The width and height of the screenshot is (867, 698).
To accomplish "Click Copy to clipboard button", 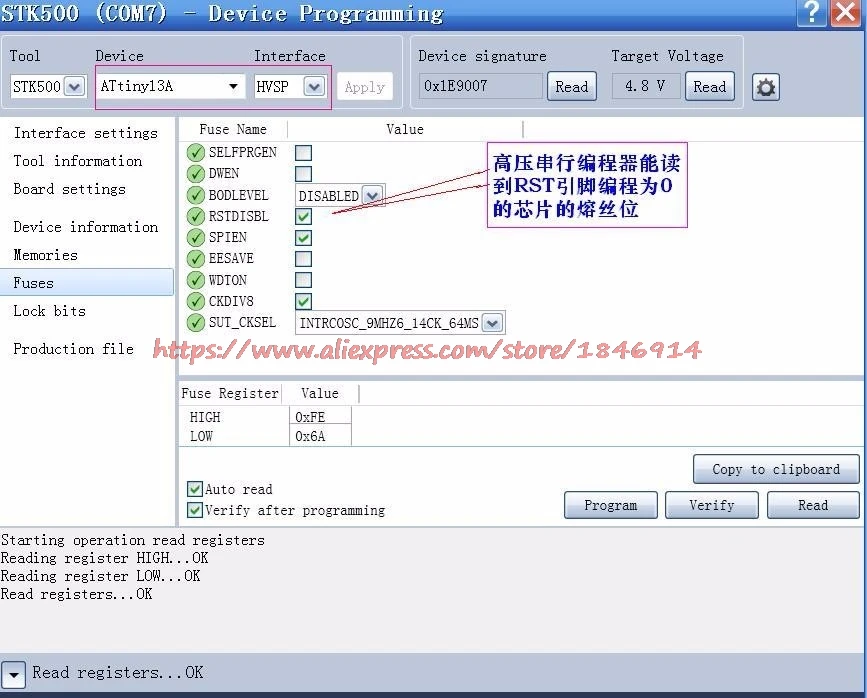I will [775, 469].
